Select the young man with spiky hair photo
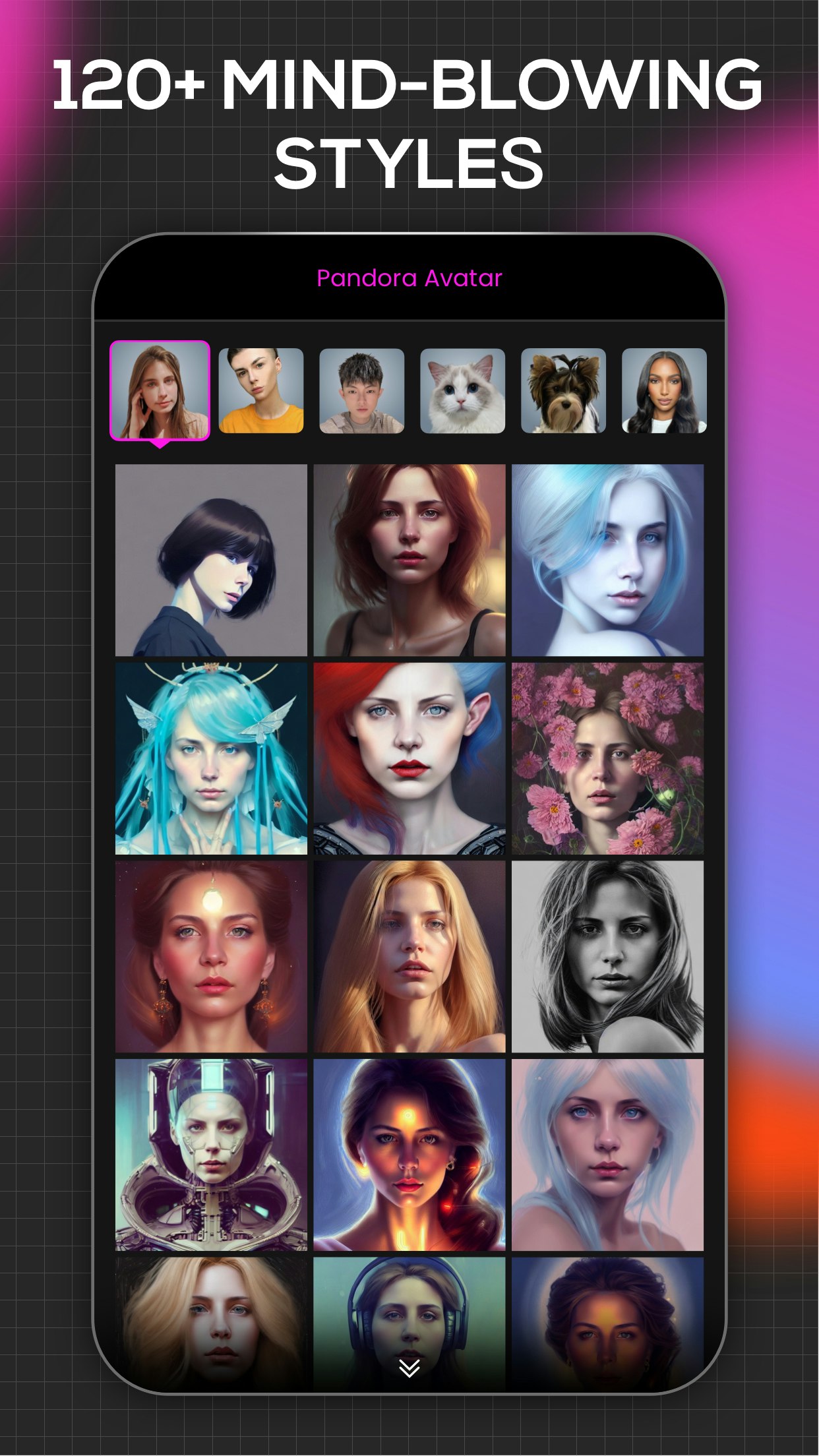Screen dimensions: 819x1456 [362, 390]
